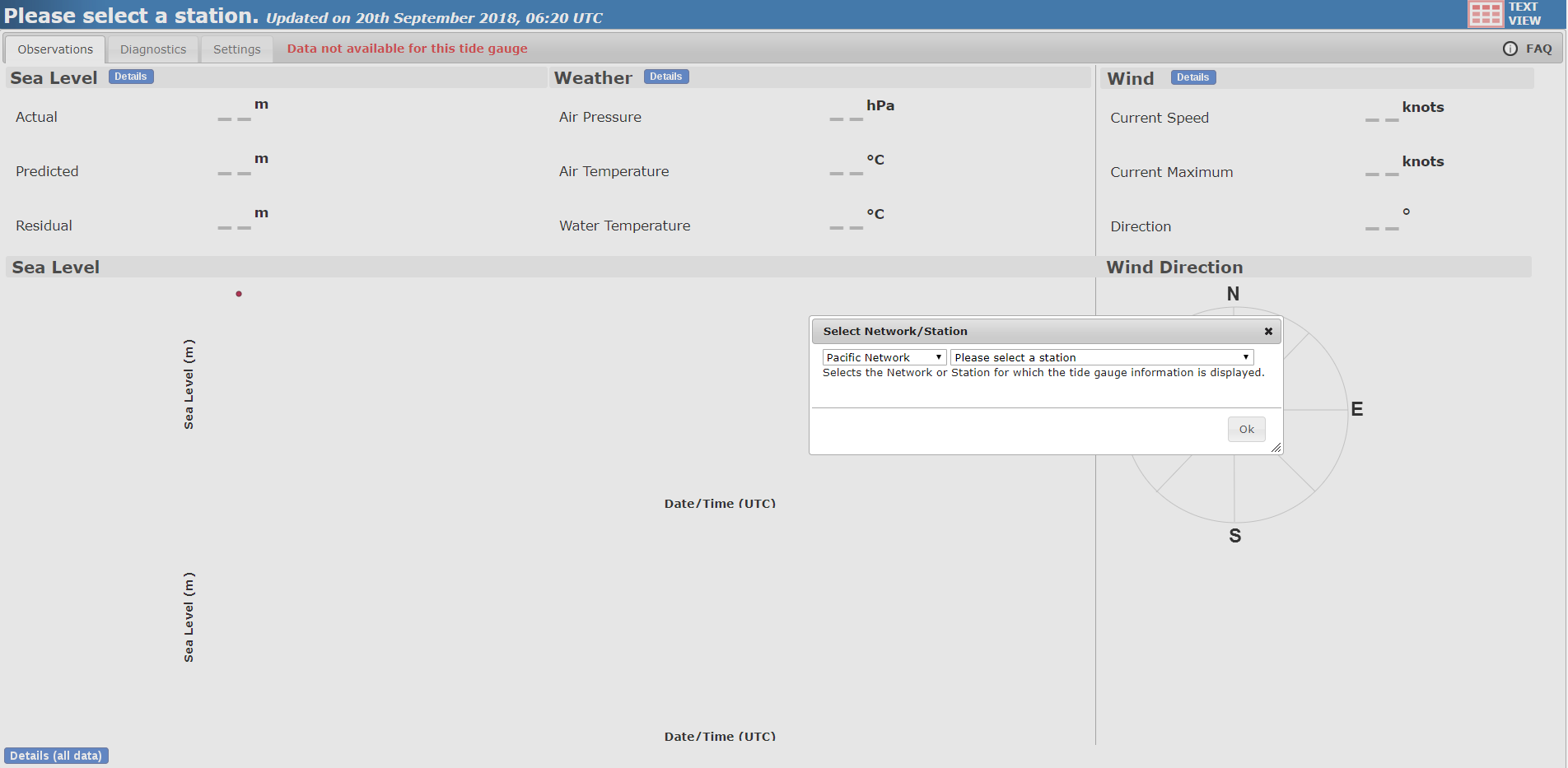The width and height of the screenshot is (1568, 768).
Task: Open the Text View table icon
Action: click(x=1486, y=14)
